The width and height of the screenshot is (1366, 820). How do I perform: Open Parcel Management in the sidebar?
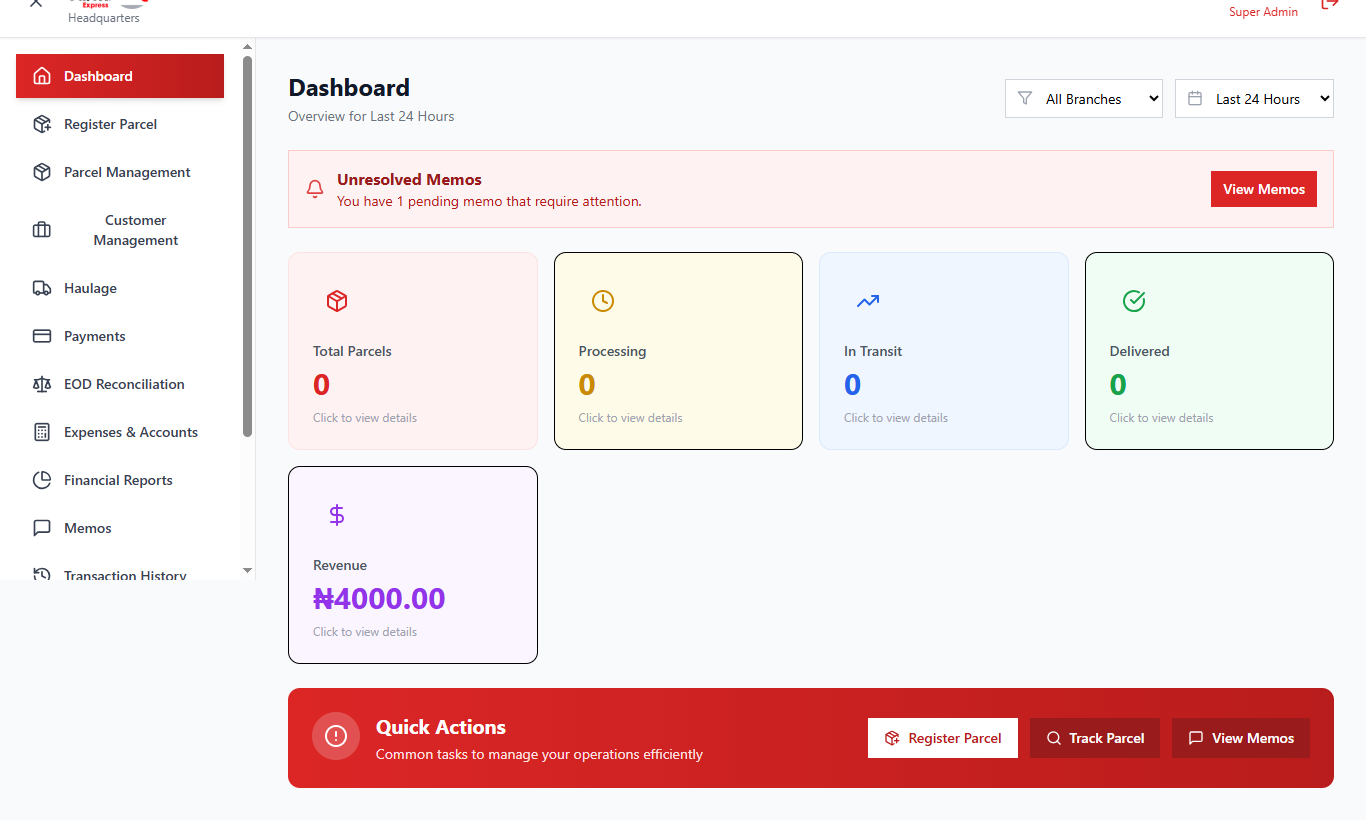(126, 172)
